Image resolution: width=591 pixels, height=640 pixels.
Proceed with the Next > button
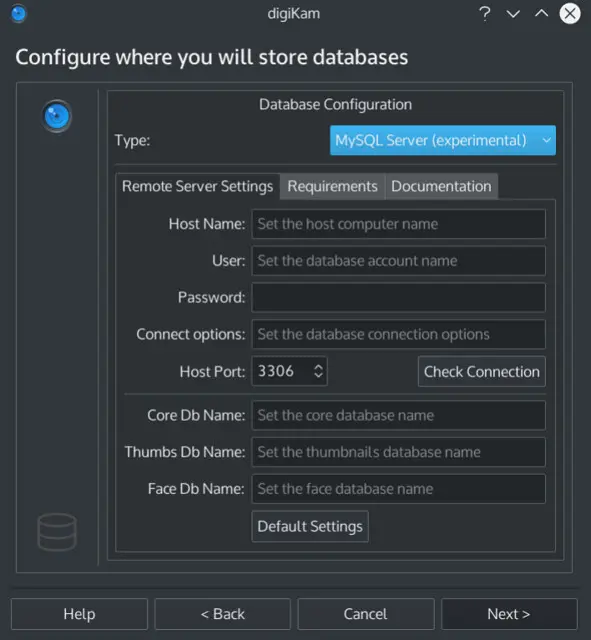(509, 614)
